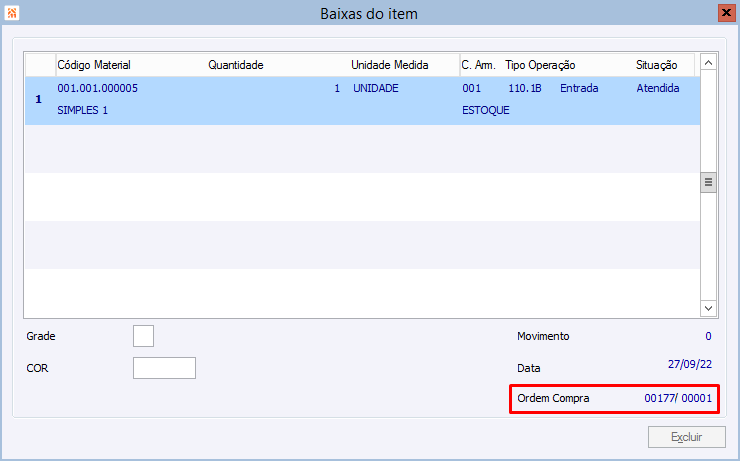Click the Quantidade column header
The width and height of the screenshot is (740, 461).
(236, 65)
